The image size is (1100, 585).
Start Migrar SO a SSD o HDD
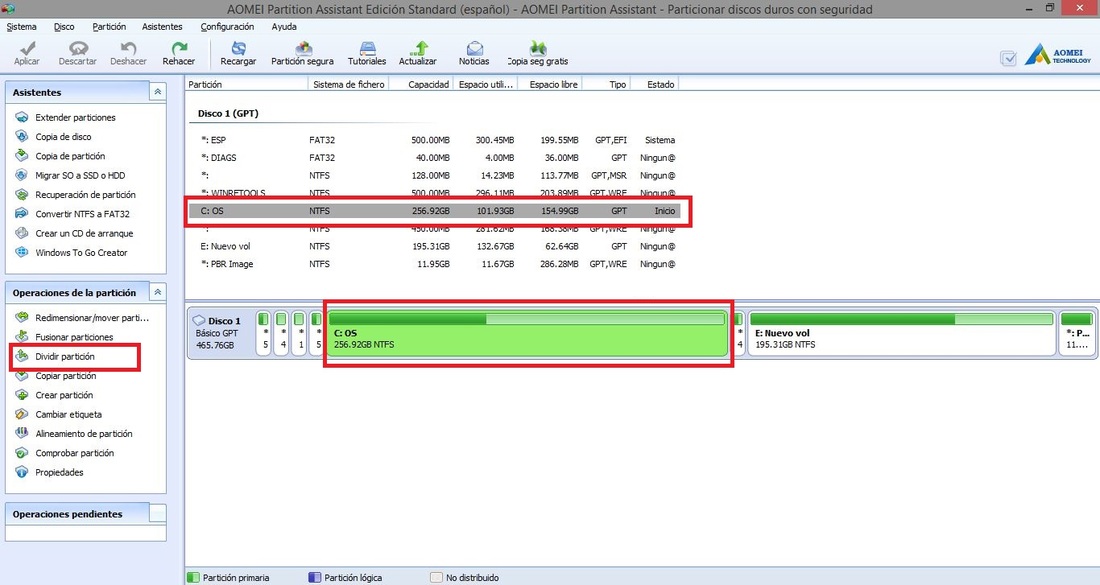(x=80, y=175)
